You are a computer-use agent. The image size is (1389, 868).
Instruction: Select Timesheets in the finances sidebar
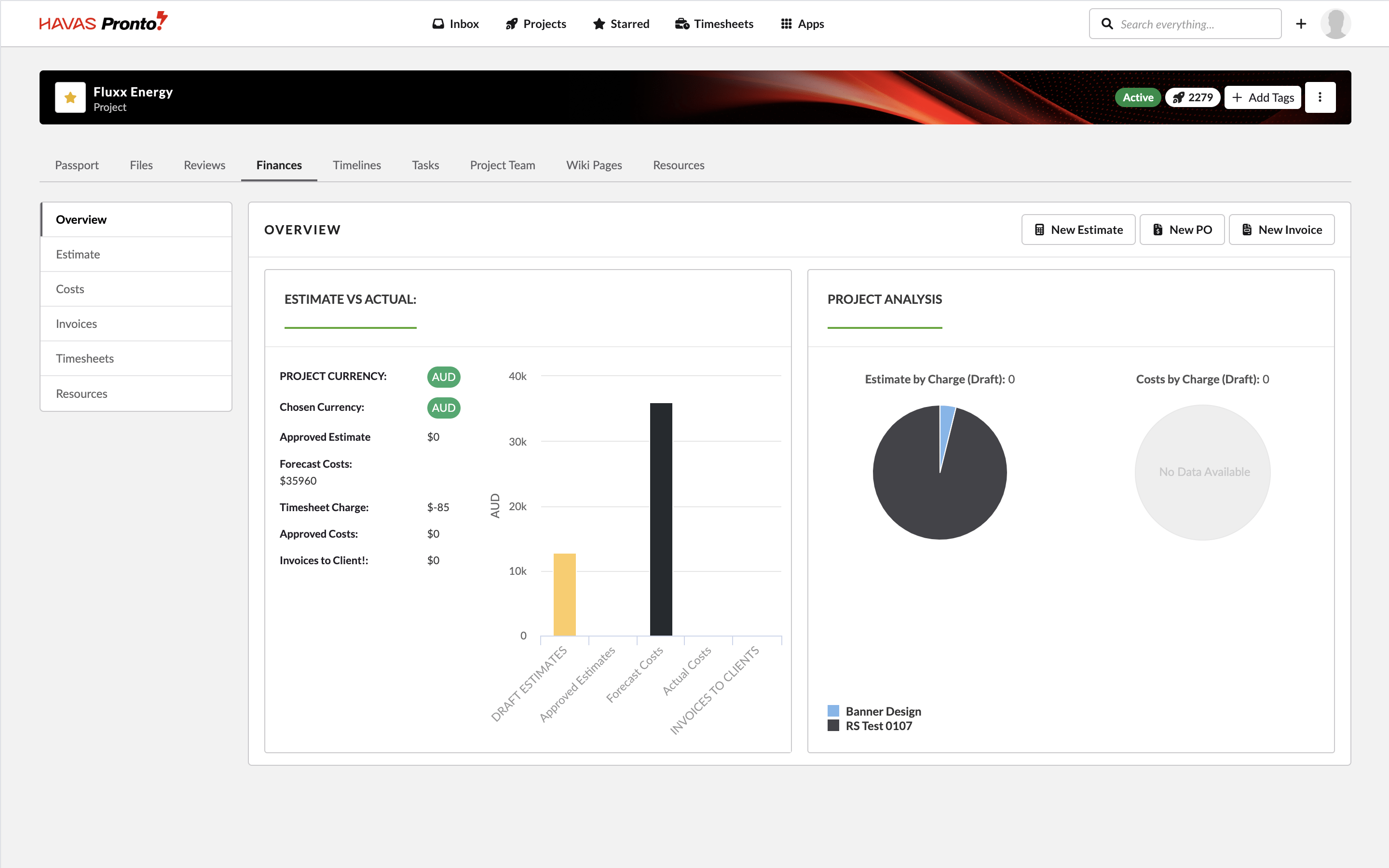tap(136, 359)
